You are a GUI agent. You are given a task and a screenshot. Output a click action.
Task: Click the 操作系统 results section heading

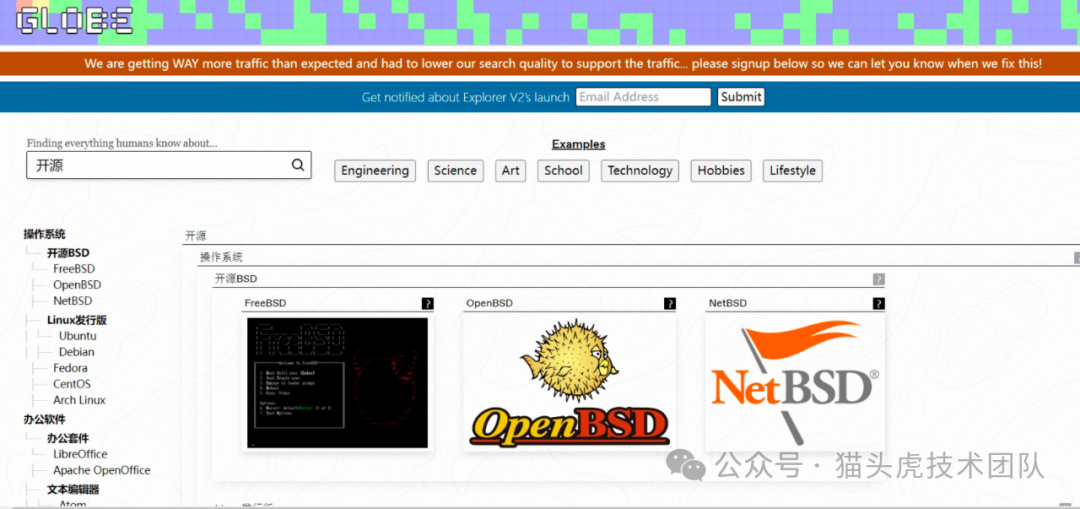pyautogui.click(x=221, y=258)
